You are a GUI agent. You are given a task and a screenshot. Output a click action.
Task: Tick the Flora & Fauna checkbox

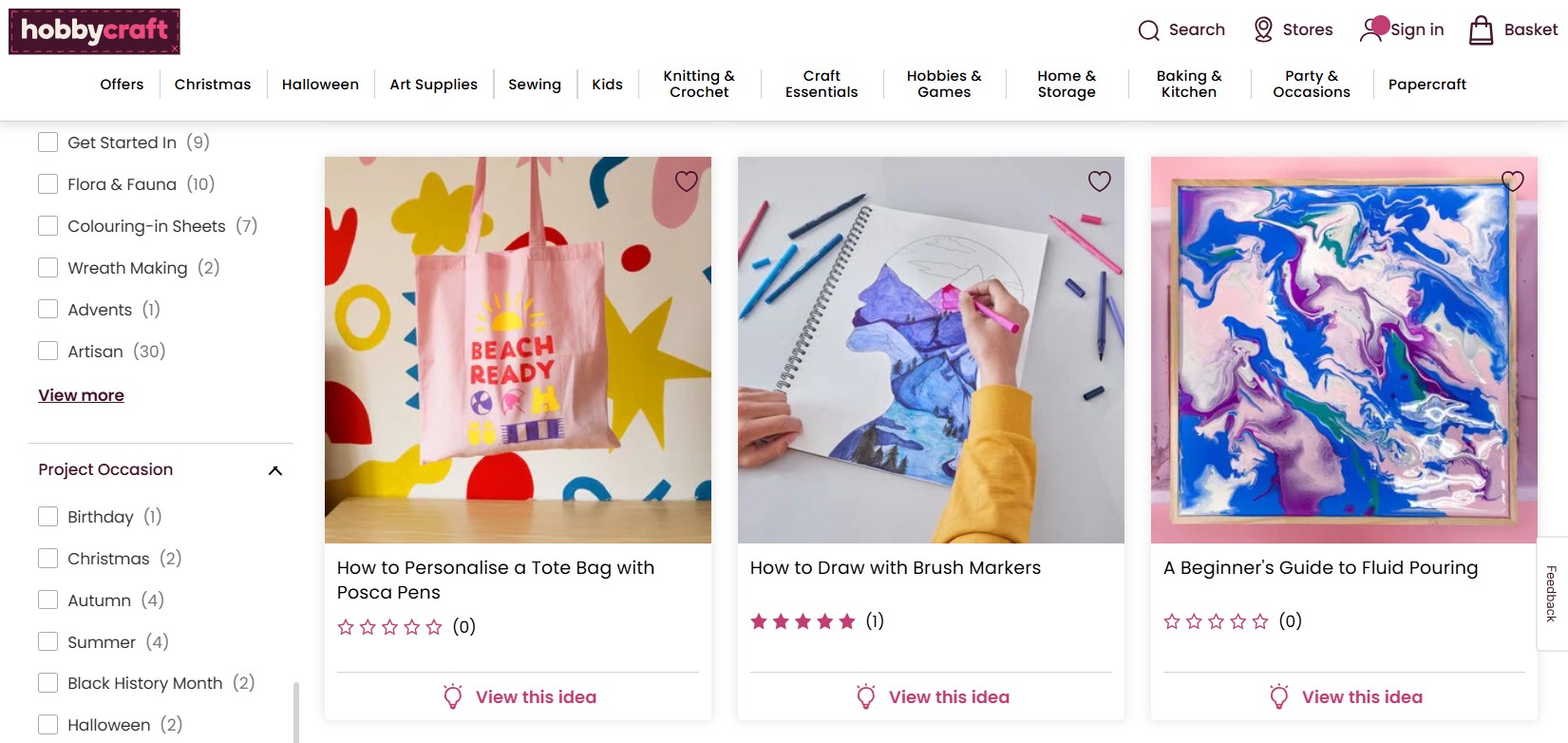[48, 184]
